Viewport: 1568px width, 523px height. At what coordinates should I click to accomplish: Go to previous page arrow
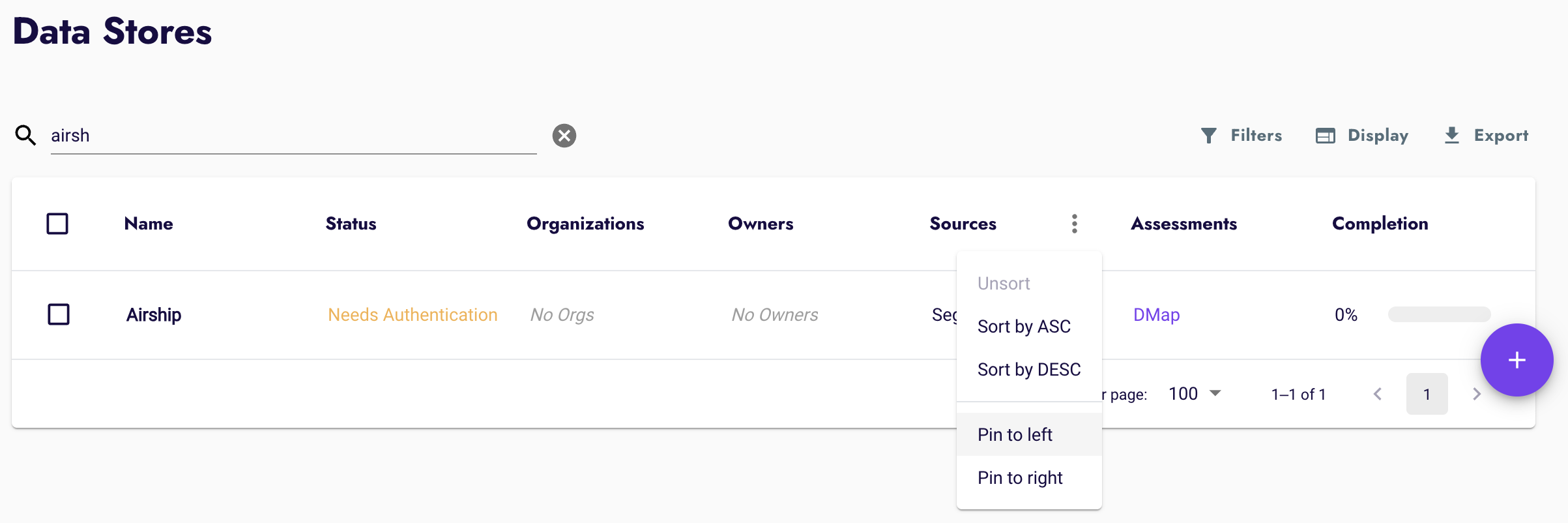pyautogui.click(x=1378, y=394)
